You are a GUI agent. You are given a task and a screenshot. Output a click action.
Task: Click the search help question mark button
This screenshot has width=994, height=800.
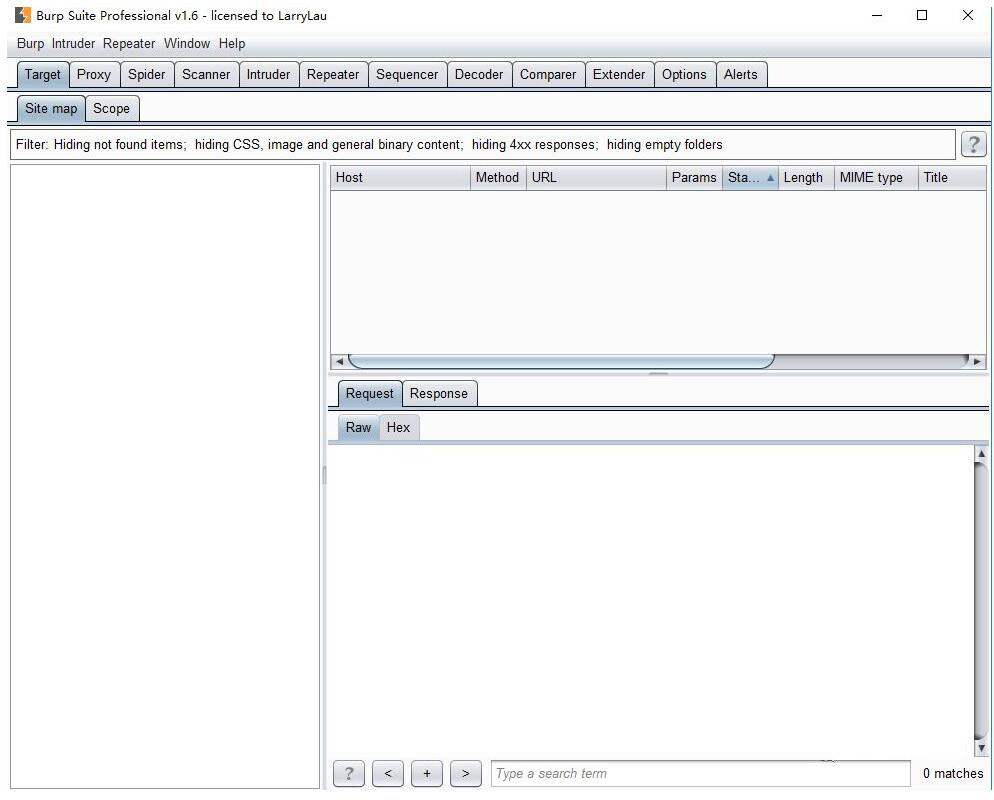(x=348, y=773)
